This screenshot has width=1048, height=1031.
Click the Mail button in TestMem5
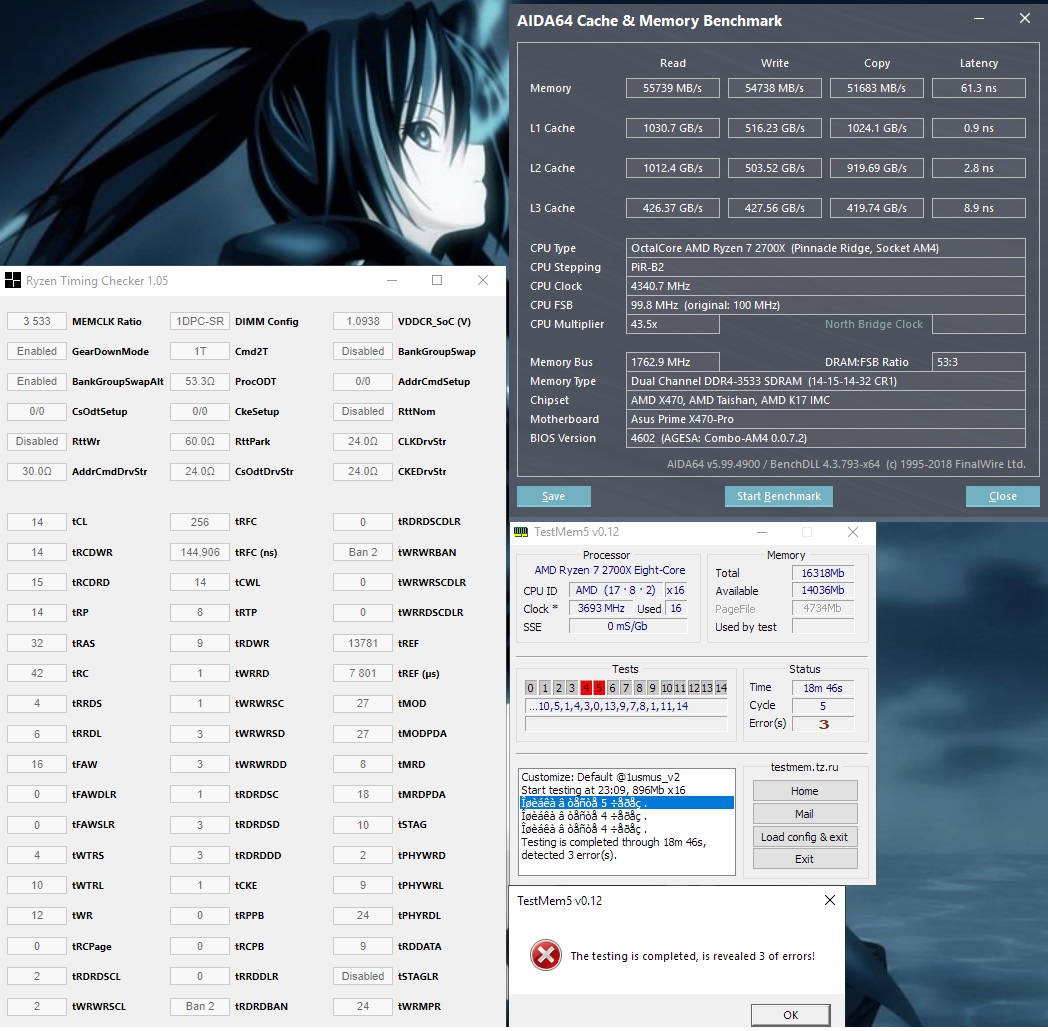pos(805,814)
